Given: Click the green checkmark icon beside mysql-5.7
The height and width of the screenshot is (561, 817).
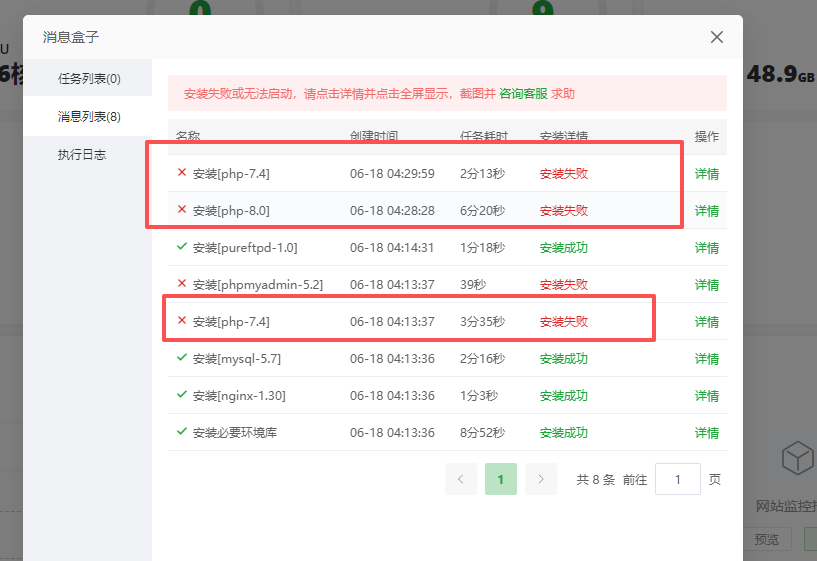Looking at the screenshot, I should pyautogui.click(x=182, y=357).
